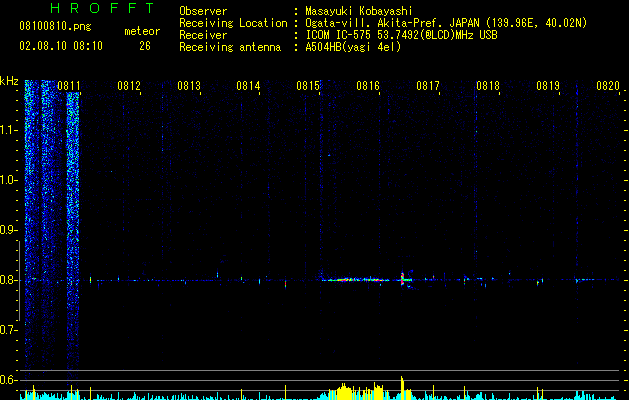The height and width of the screenshot is (400, 629).
Task: Click the 0819 time marker
Action: (x=548, y=86)
